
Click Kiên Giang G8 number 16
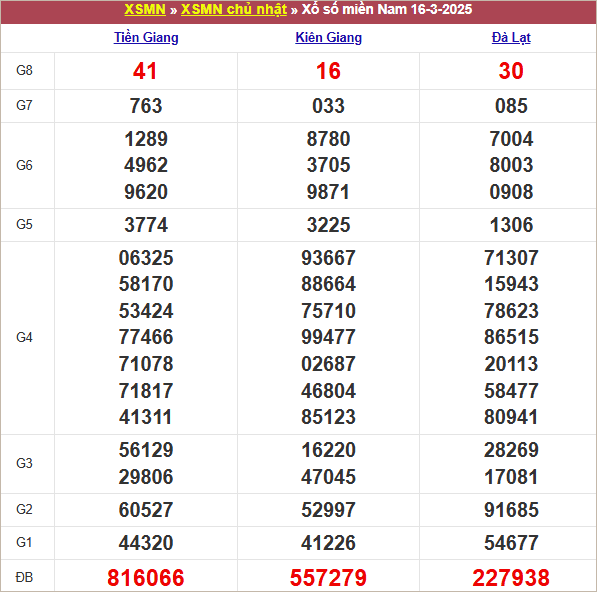click(328, 71)
